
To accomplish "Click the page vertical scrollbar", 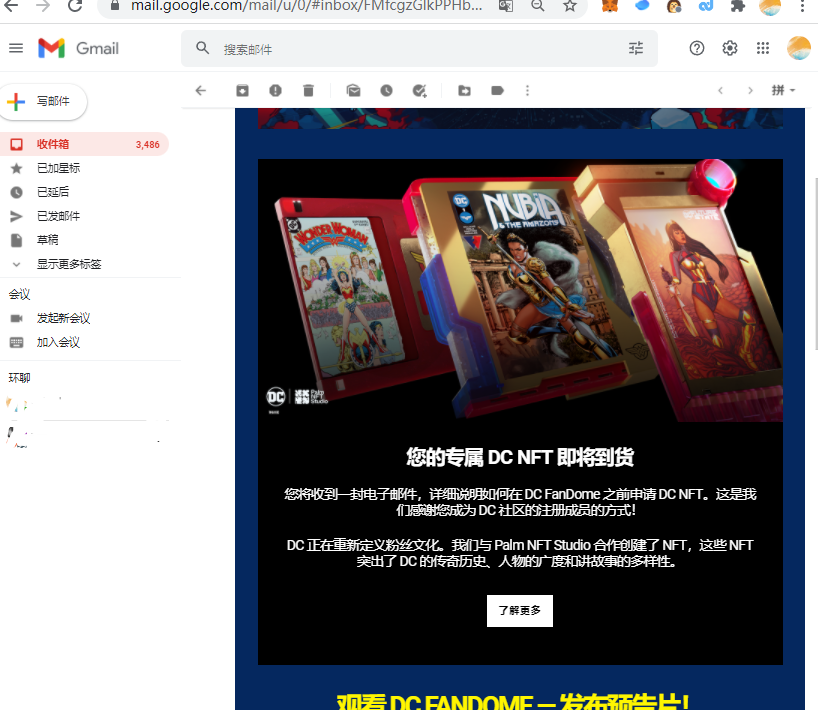I will [815, 263].
